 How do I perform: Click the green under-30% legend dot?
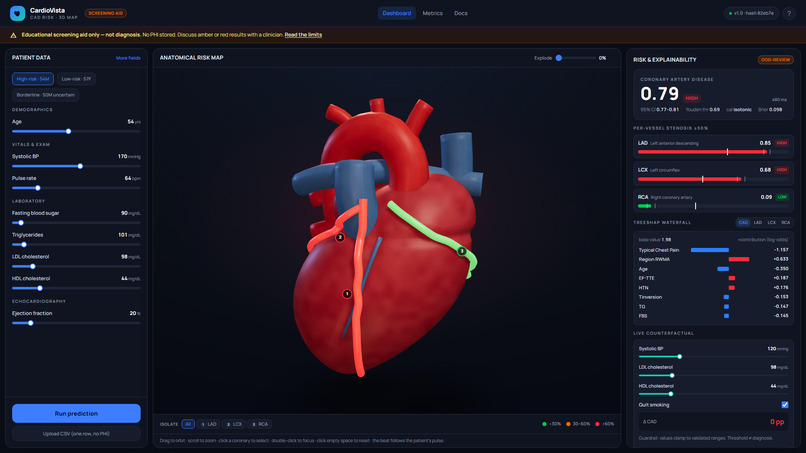click(x=544, y=424)
